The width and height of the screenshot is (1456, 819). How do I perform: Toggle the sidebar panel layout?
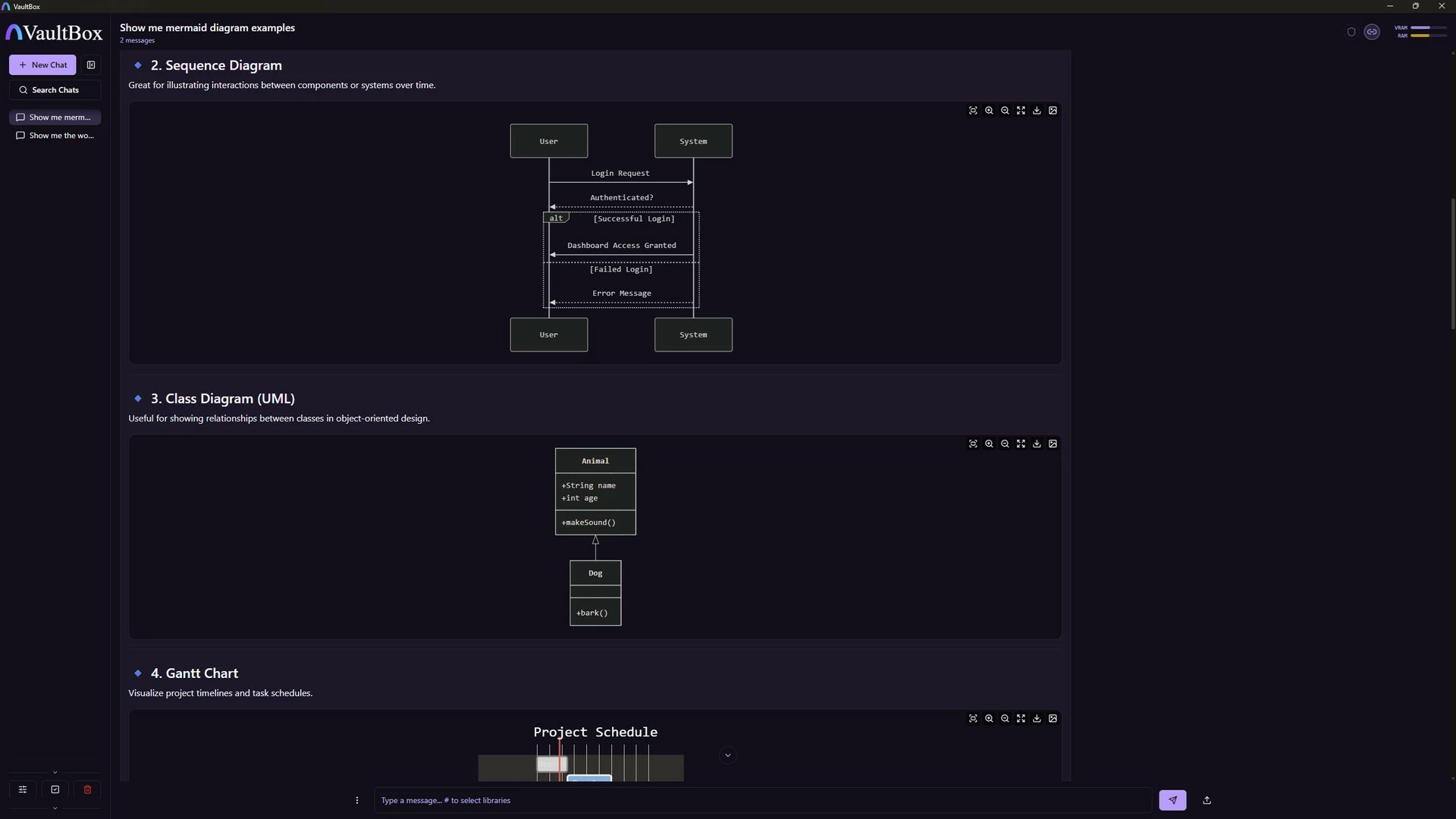91,65
